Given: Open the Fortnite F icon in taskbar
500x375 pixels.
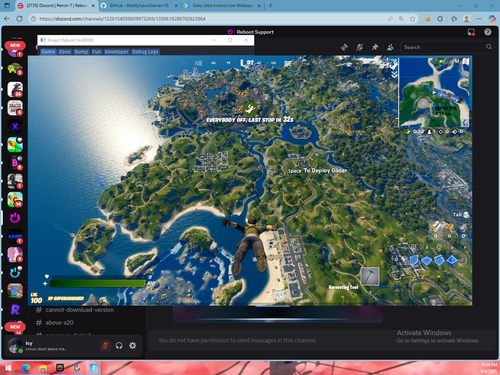Looking at the screenshot, I should 94,368.
